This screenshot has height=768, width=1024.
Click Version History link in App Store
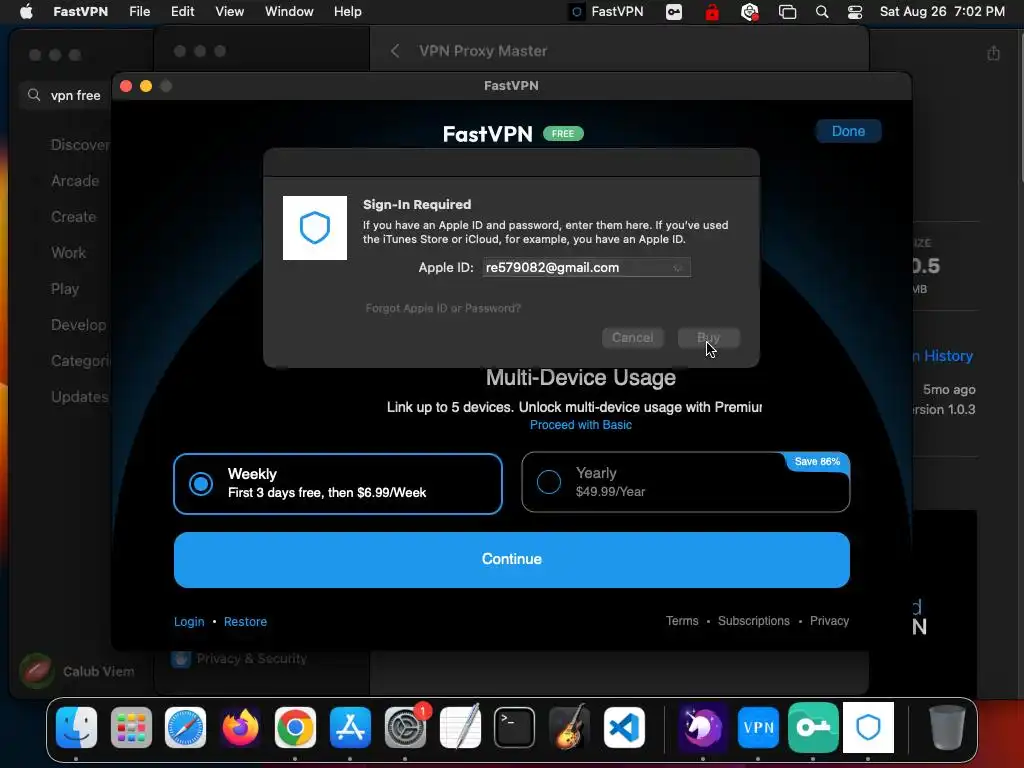click(944, 356)
